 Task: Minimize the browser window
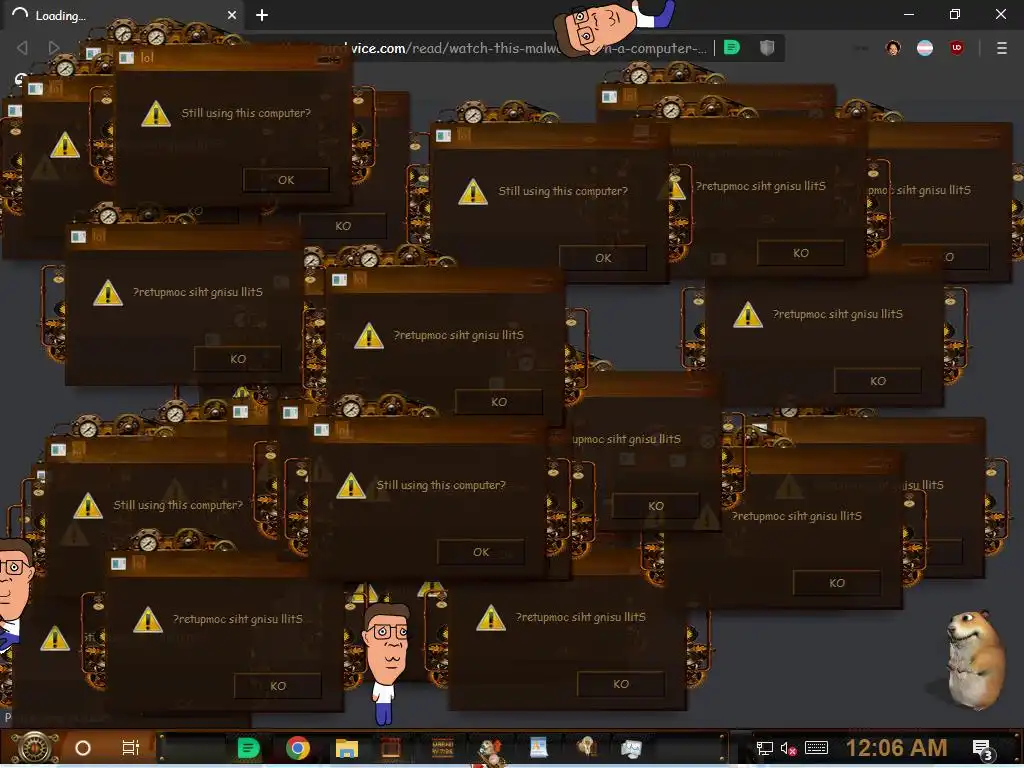[x=908, y=14]
